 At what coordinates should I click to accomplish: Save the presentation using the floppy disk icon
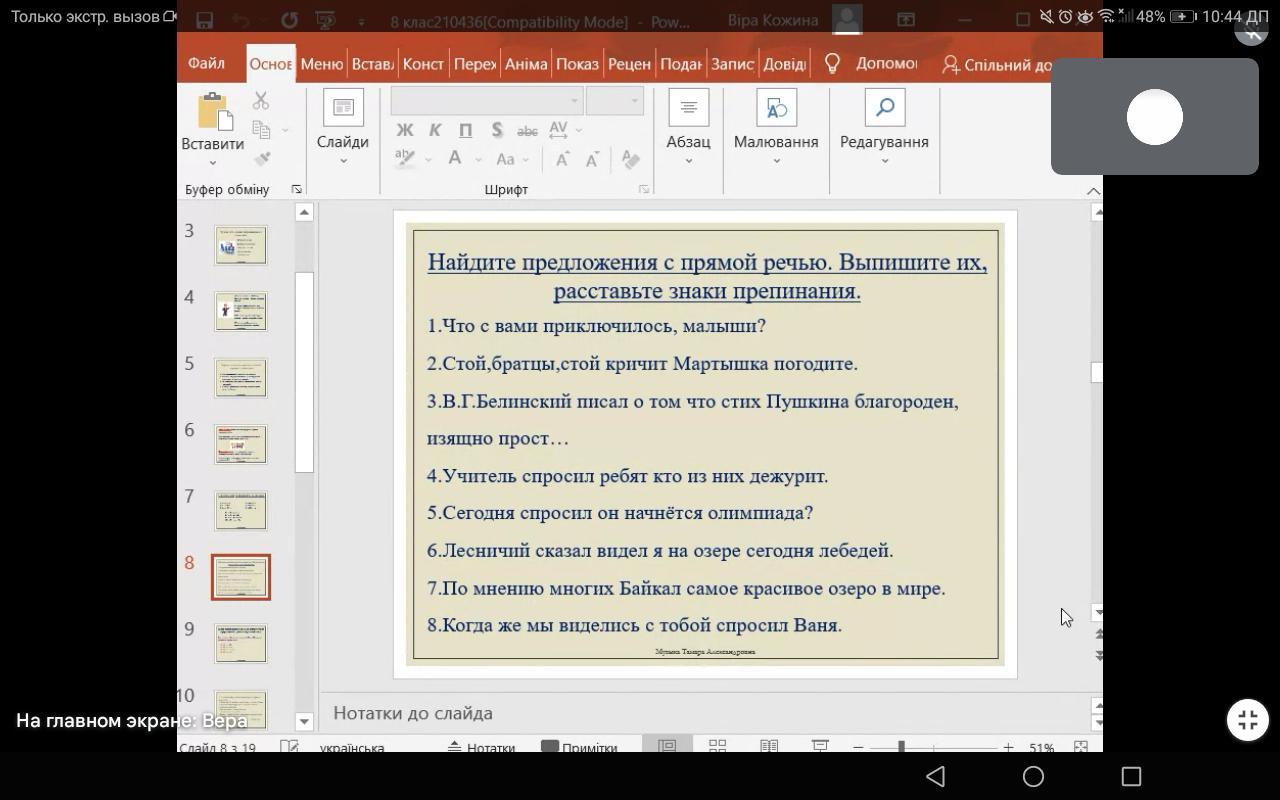(204, 21)
